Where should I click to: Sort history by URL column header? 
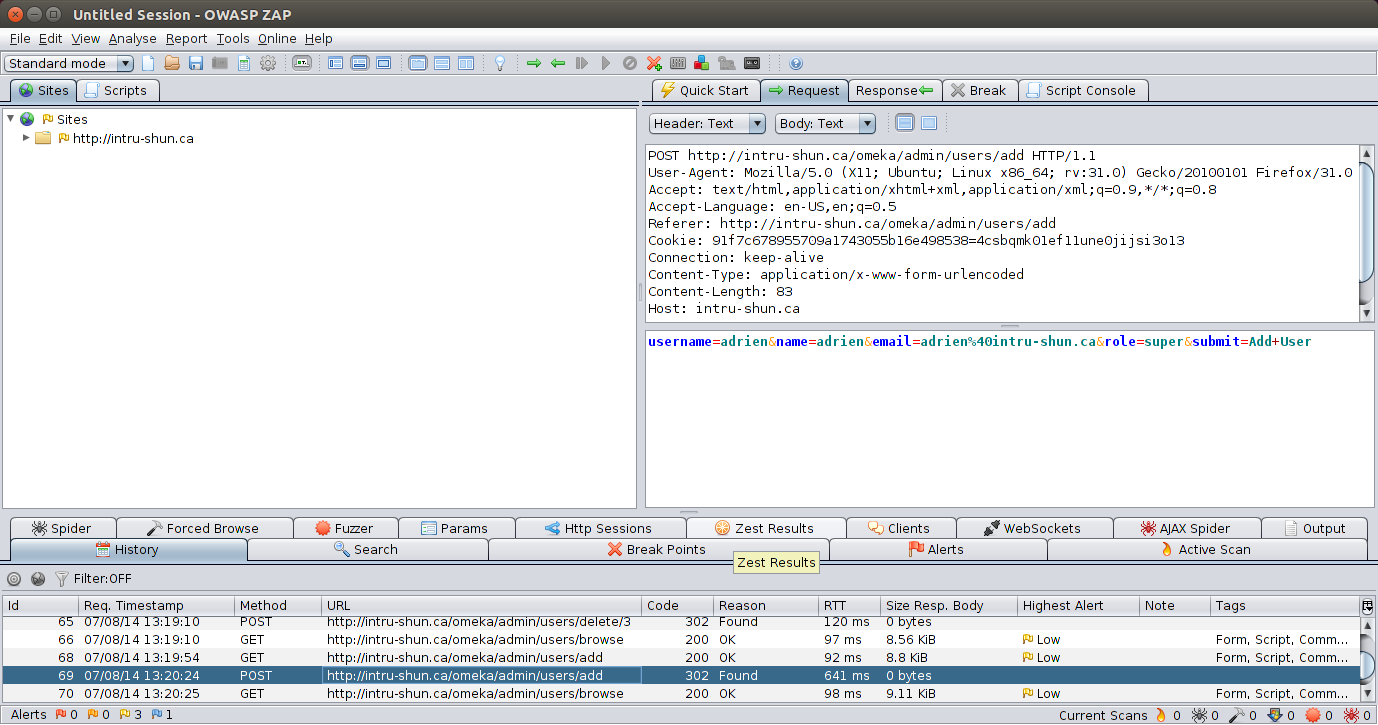481,605
